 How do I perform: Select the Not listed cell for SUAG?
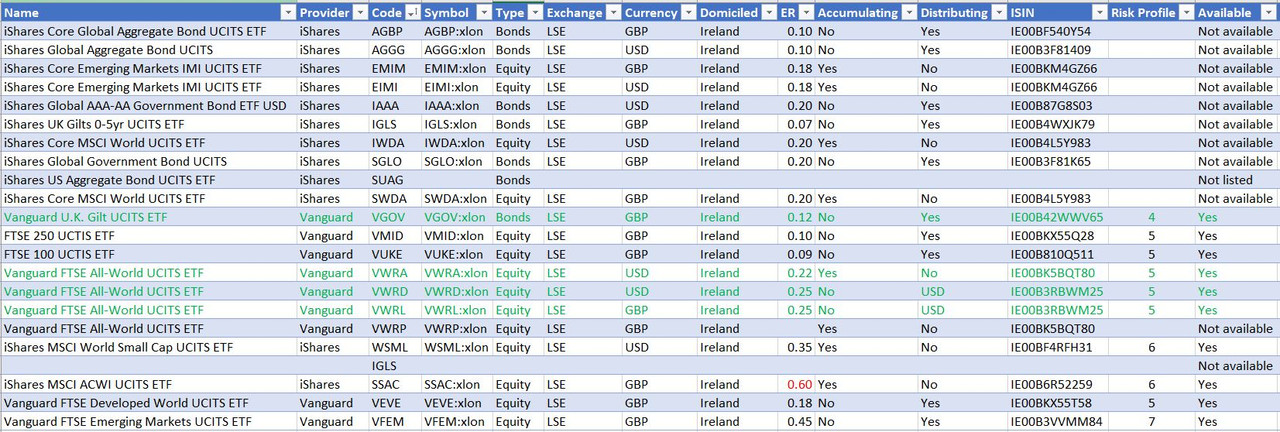[1238, 180]
